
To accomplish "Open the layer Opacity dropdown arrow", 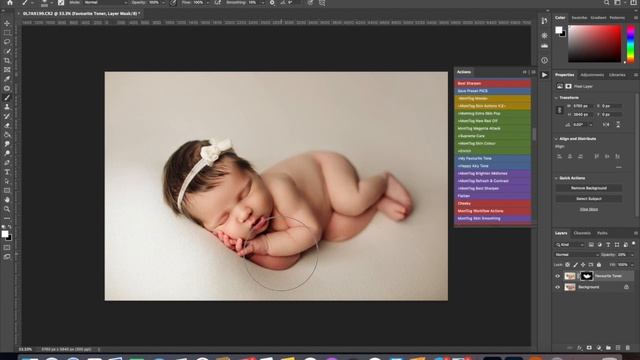I will coord(632,255).
